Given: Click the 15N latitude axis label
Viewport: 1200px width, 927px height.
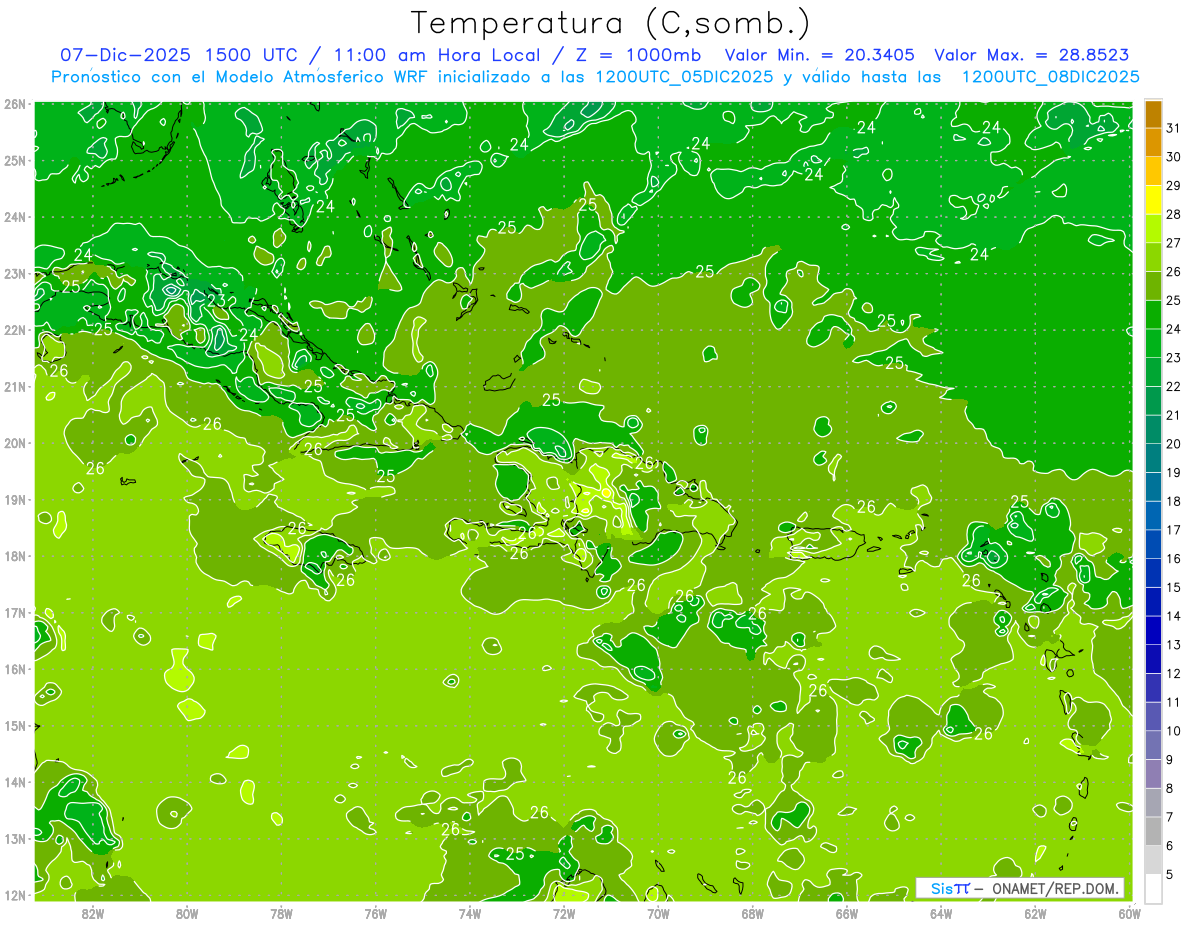Looking at the screenshot, I should click(15, 725).
